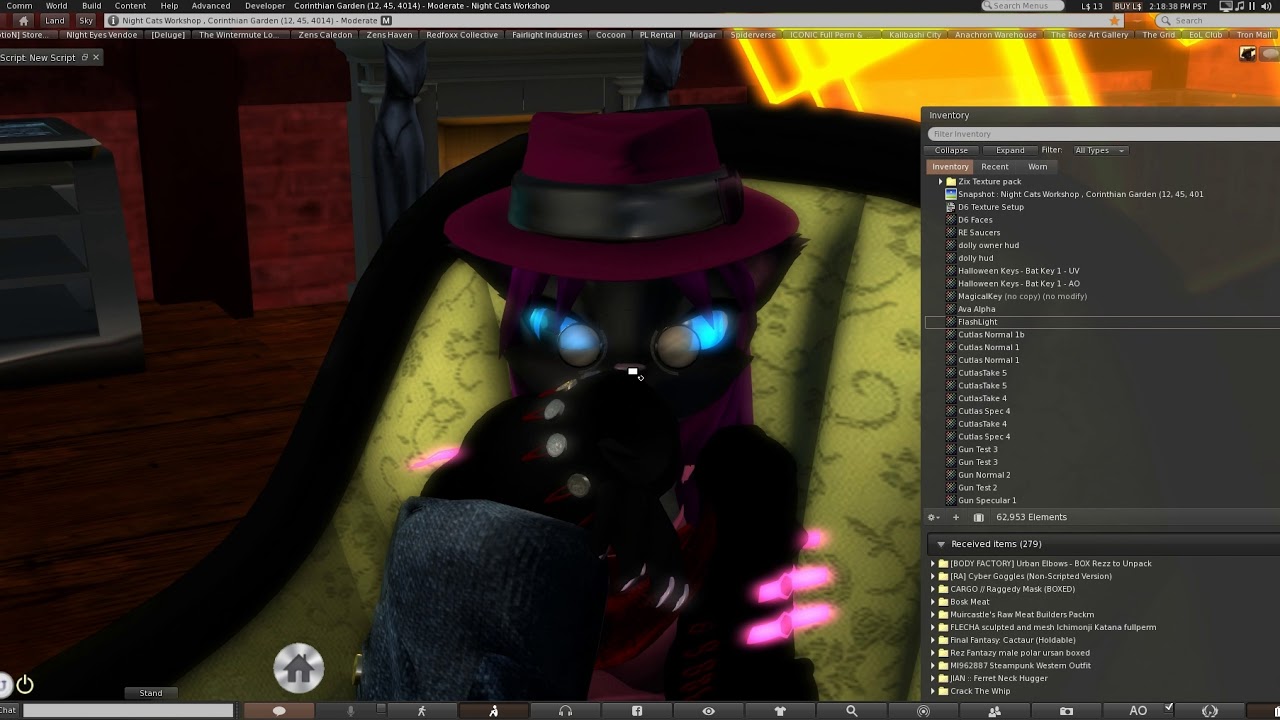
Task: Click the volume speaker icon in top bar
Action: (x=1265, y=6)
